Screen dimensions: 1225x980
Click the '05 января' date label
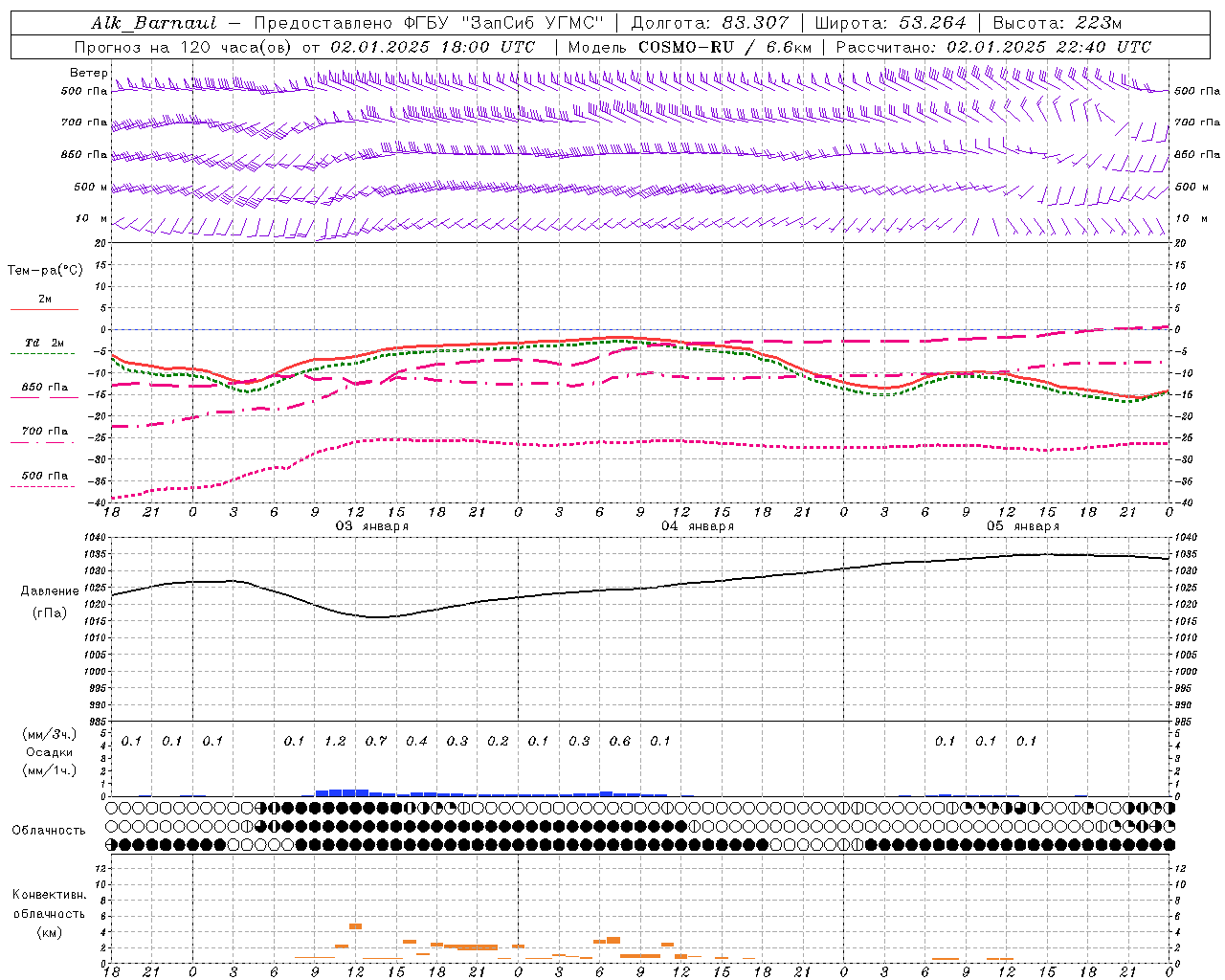click(1023, 526)
